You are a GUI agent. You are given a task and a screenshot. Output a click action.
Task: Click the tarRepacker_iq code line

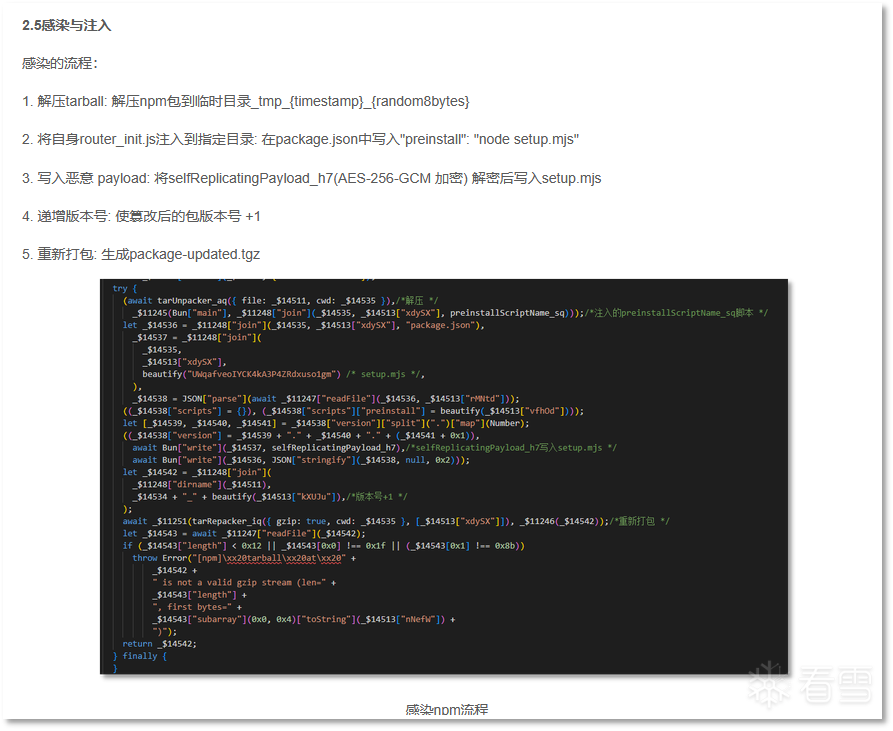click(396, 521)
